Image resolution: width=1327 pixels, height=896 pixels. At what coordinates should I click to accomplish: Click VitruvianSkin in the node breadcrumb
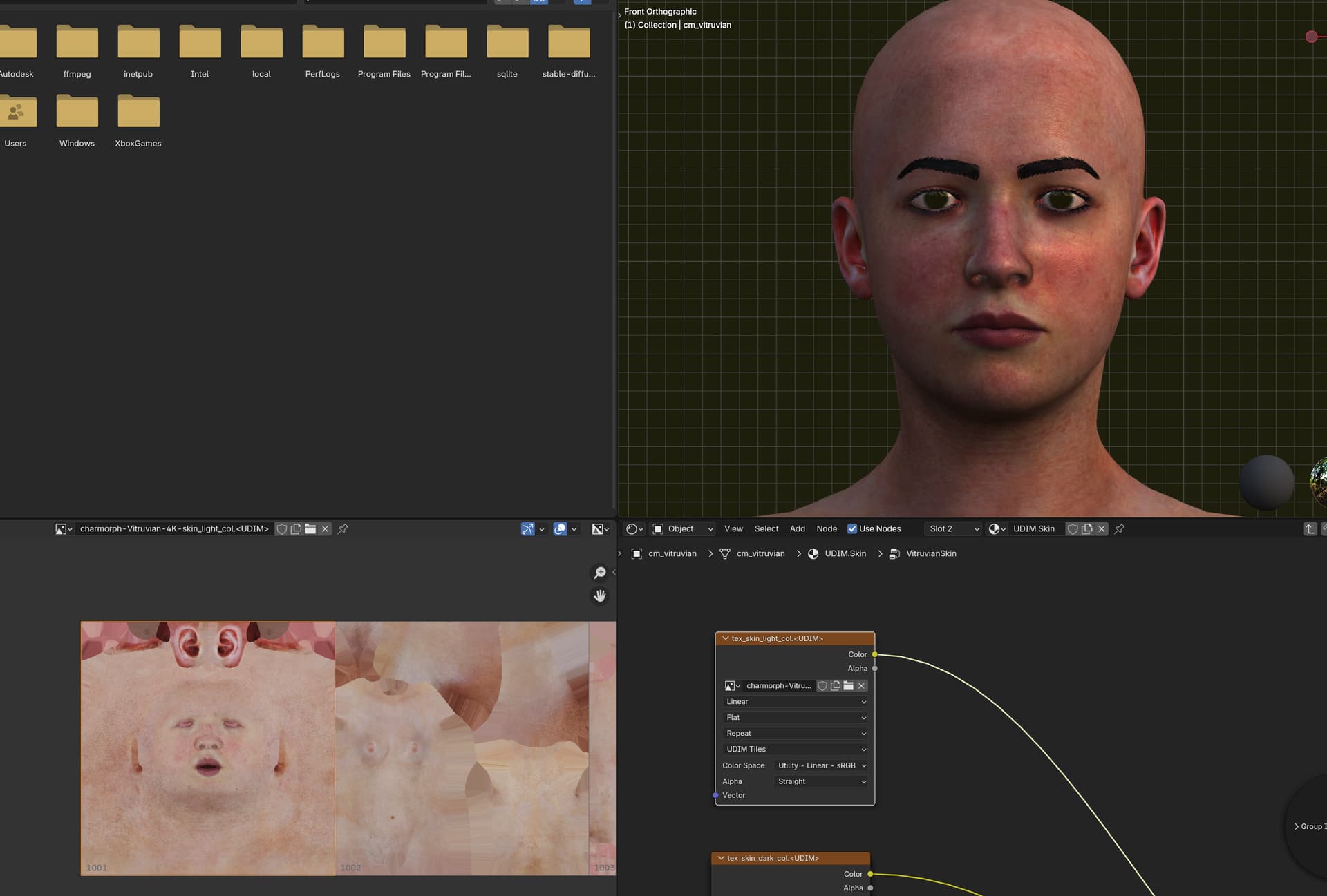tap(931, 553)
